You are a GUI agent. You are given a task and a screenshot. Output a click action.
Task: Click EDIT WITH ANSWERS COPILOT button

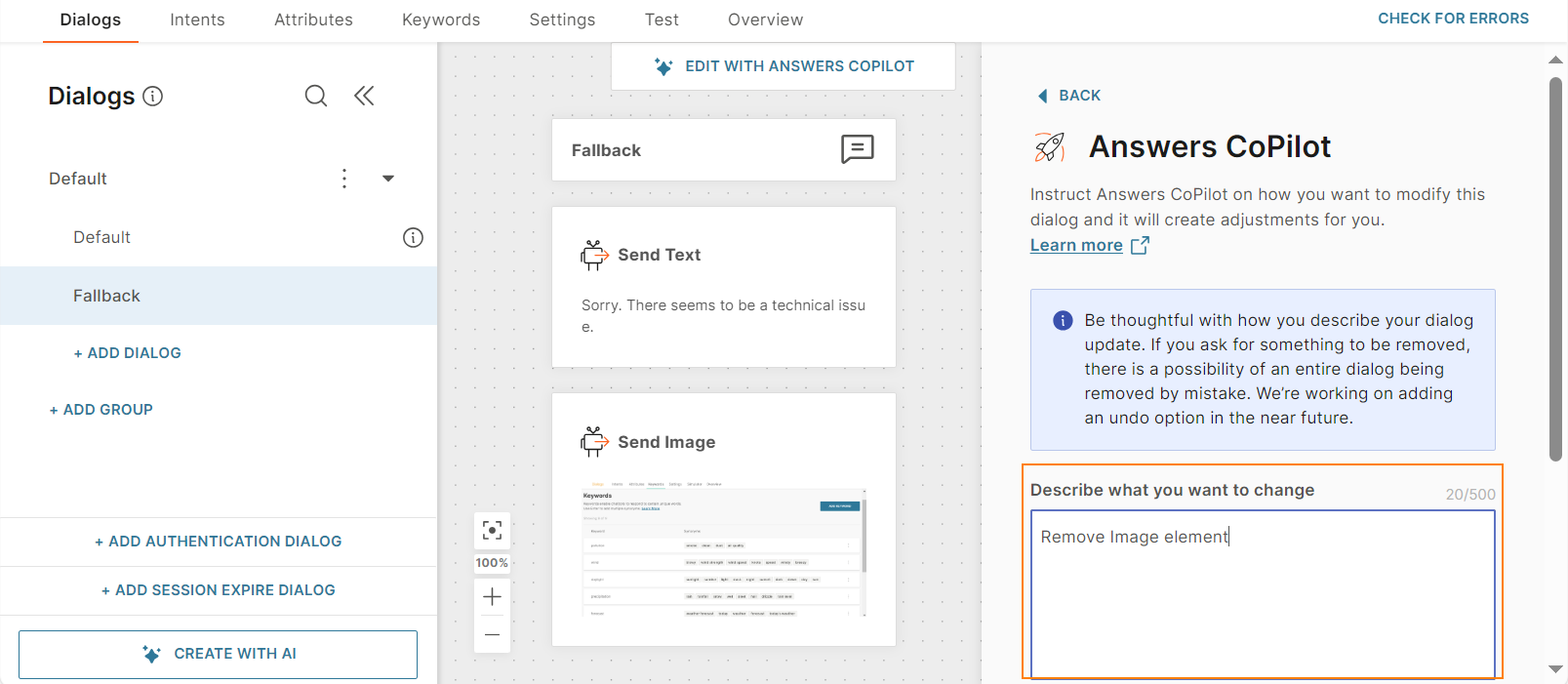pyautogui.click(x=784, y=66)
